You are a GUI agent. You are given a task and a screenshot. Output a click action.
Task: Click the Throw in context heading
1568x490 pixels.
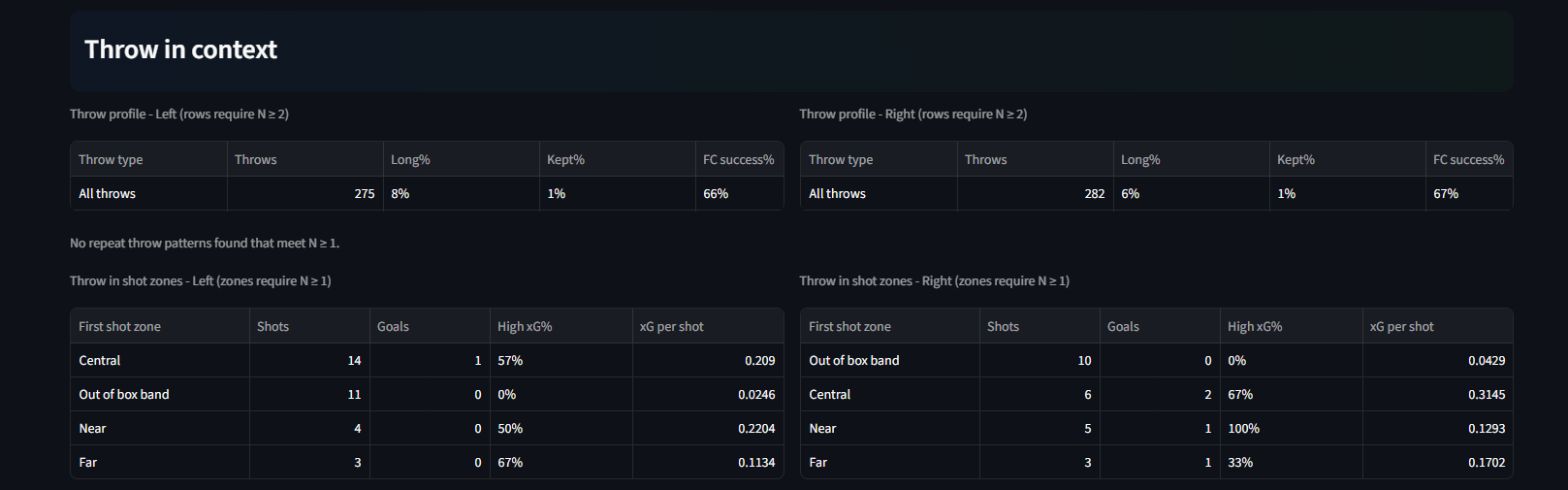180,49
